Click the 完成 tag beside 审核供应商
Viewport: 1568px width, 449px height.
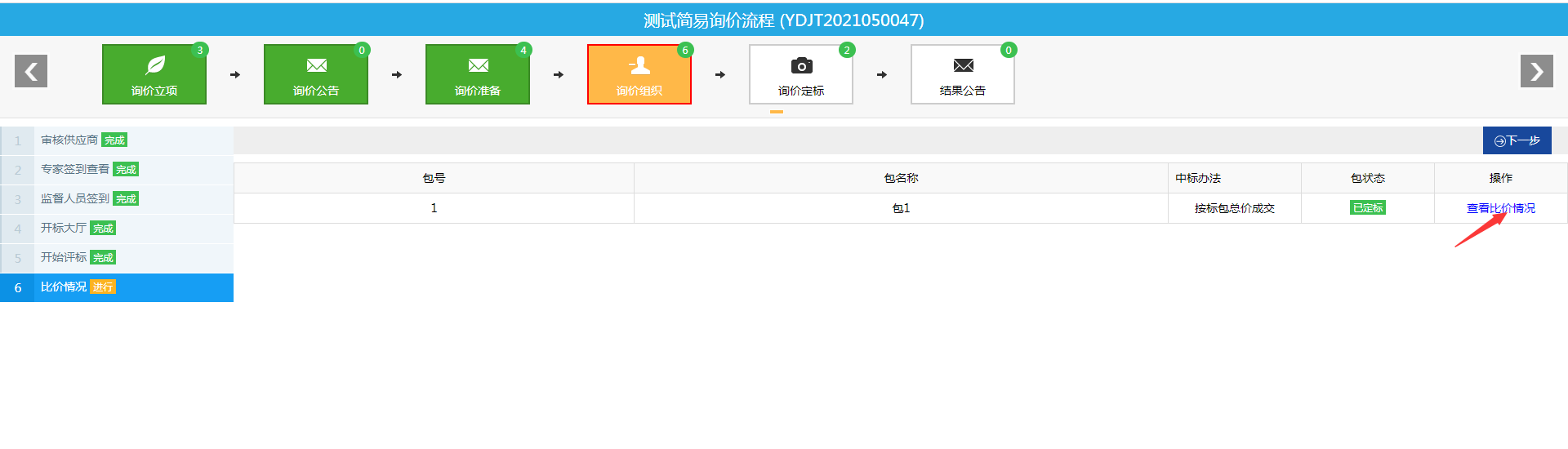[114, 140]
